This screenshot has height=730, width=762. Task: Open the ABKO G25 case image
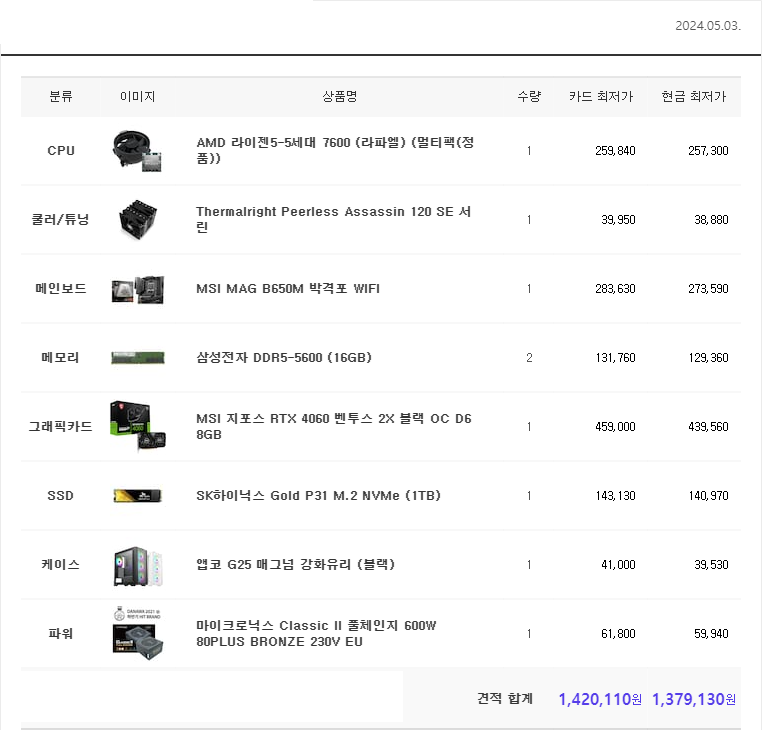point(138,565)
